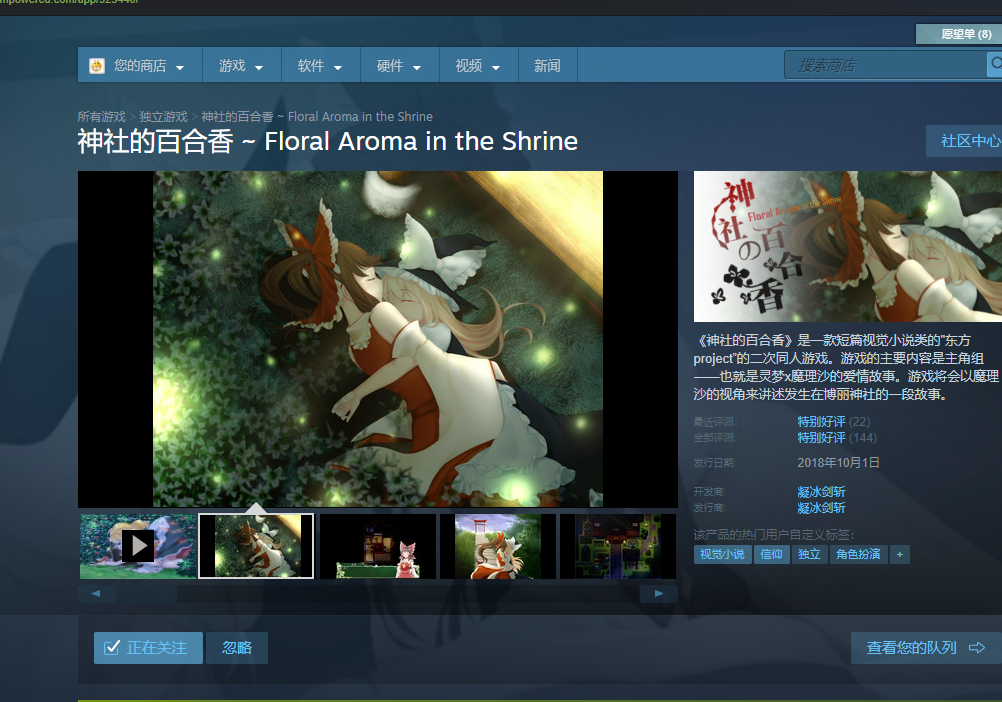Select the pixel map screenshot thumbnail
The width and height of the screenshot is (1002, 702).
coord(618,546)
